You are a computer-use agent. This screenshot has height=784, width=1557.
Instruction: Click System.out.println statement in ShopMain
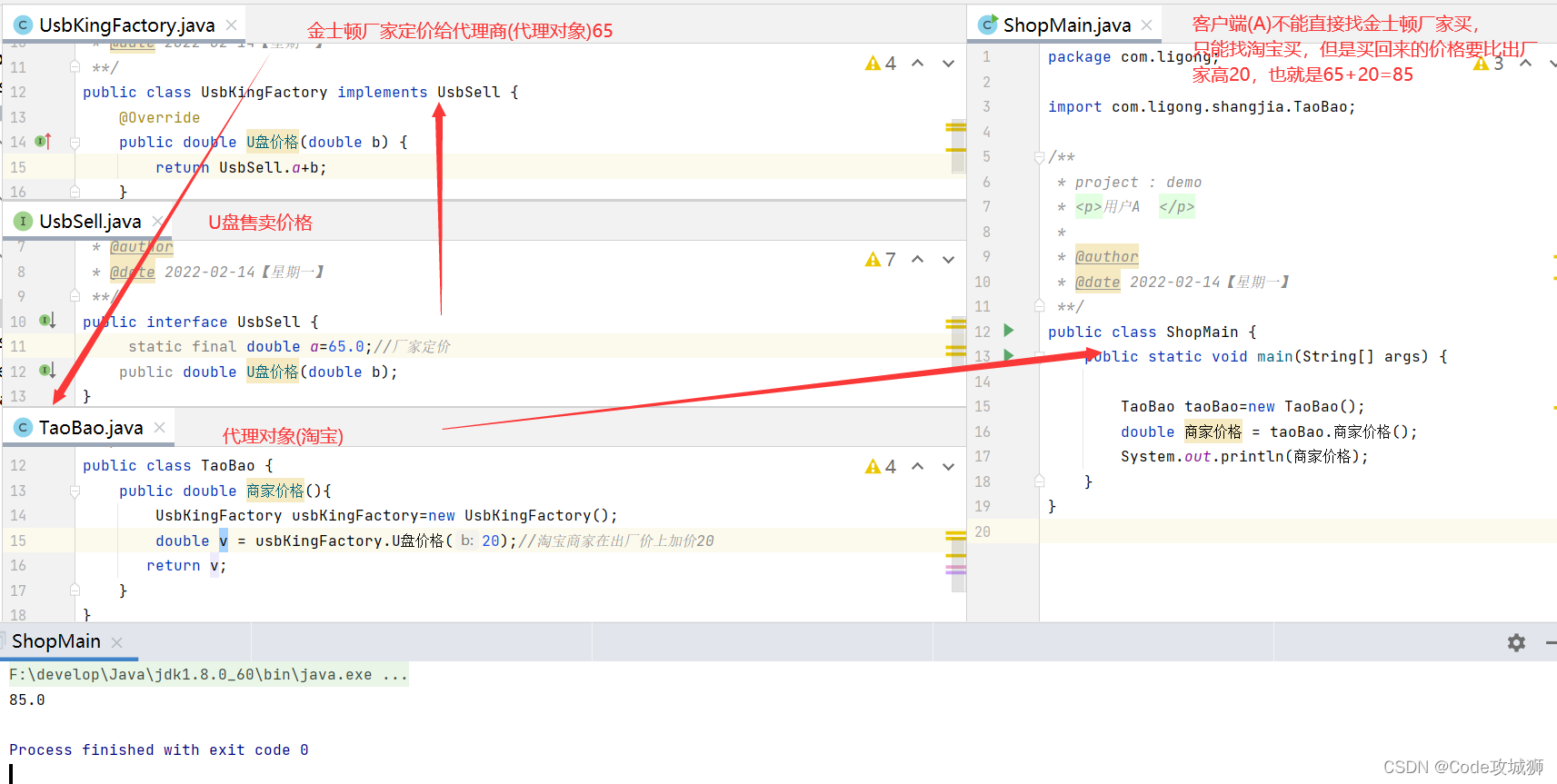pyautogui.click(x=1244, y=456)
